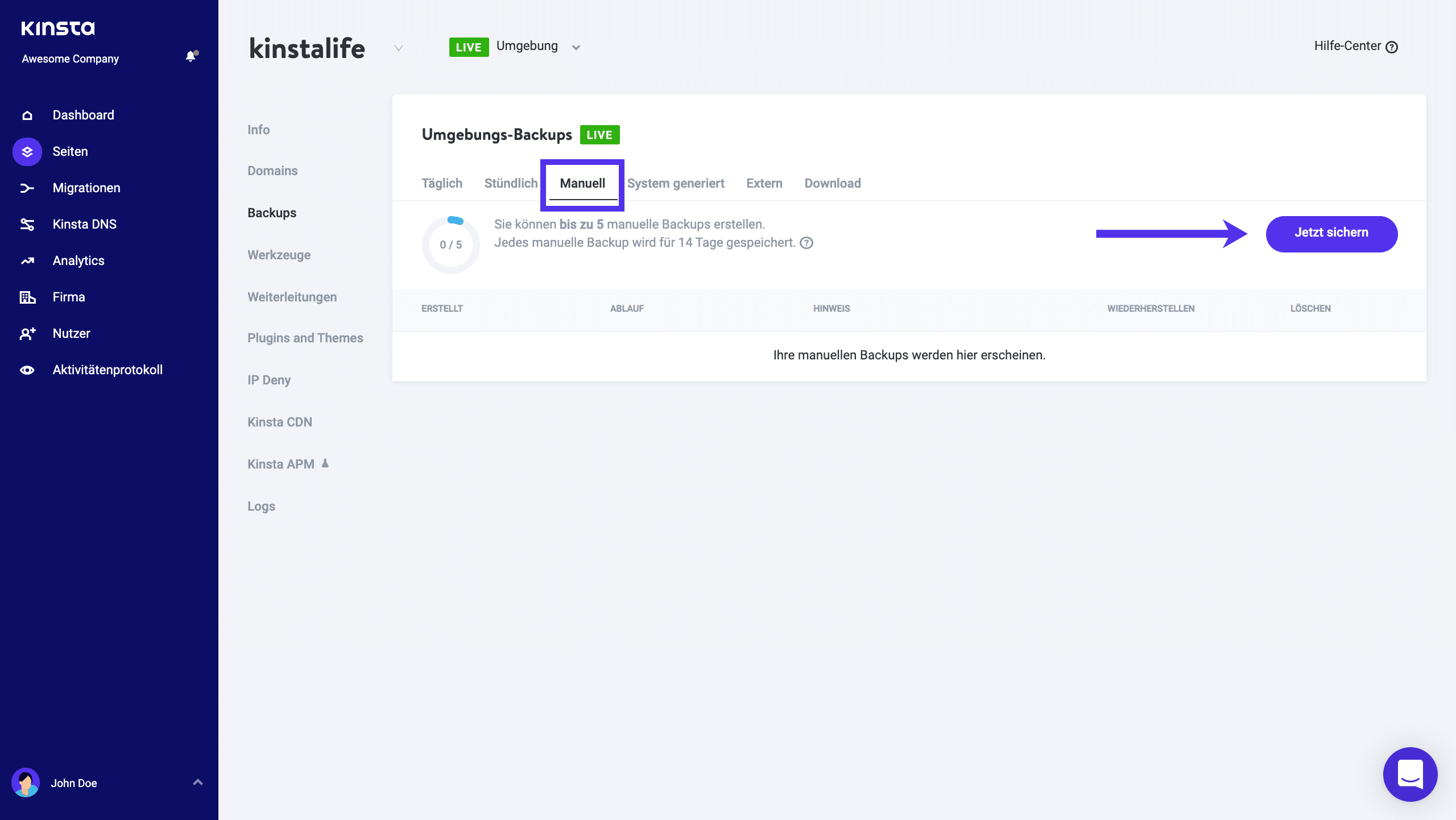Image resolution: width=1456 pixels, height=820 pixels.
Task: Select the Seiten layers icon
Action: [27, 151]
